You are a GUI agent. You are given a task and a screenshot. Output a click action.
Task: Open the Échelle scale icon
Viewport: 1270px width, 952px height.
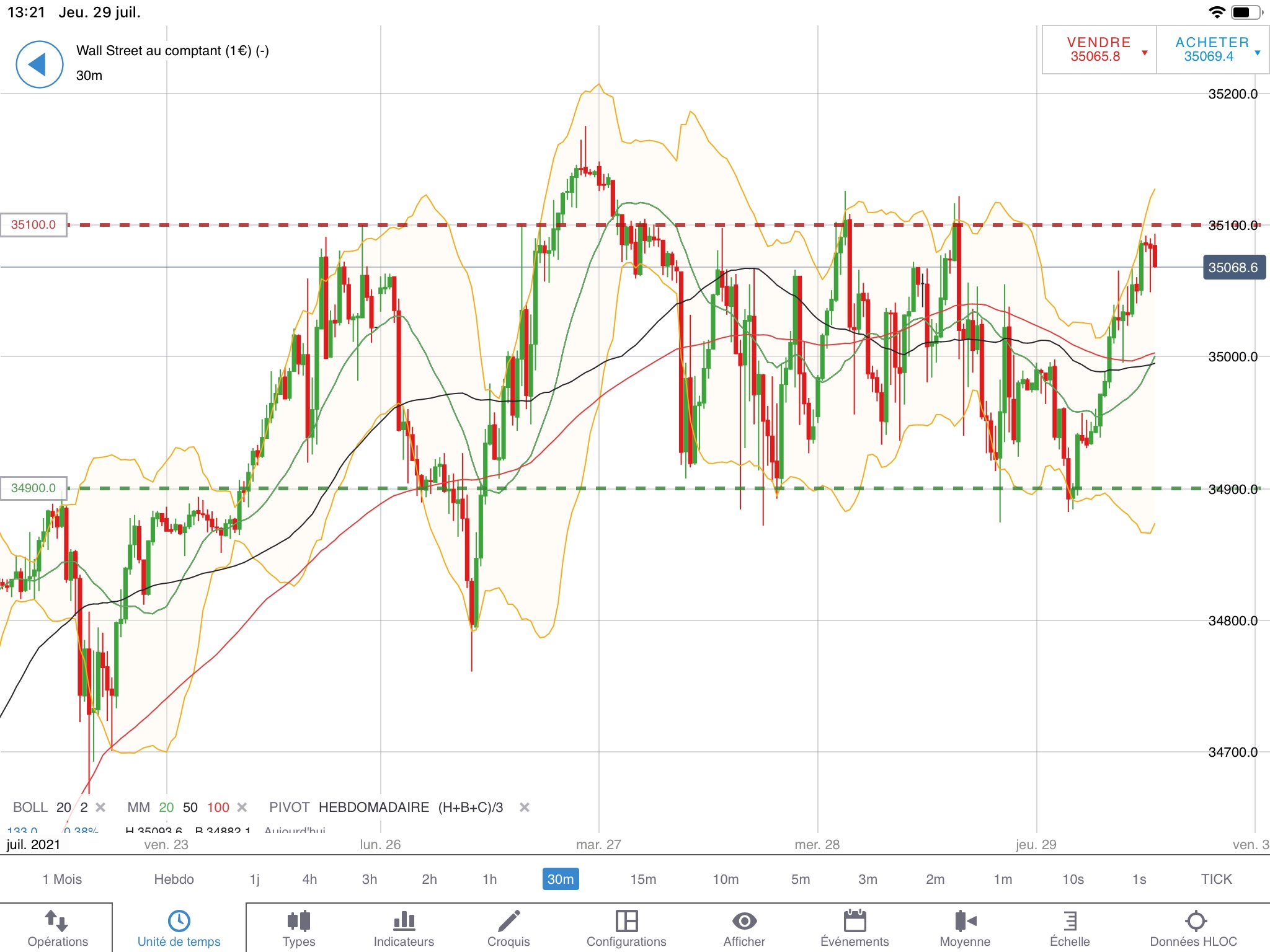(1070, 921)
